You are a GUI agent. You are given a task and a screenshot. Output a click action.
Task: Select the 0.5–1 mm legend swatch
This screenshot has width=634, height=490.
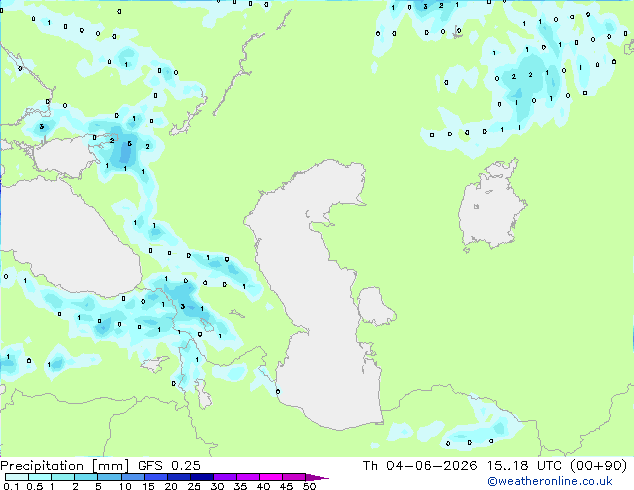[40, 477]
